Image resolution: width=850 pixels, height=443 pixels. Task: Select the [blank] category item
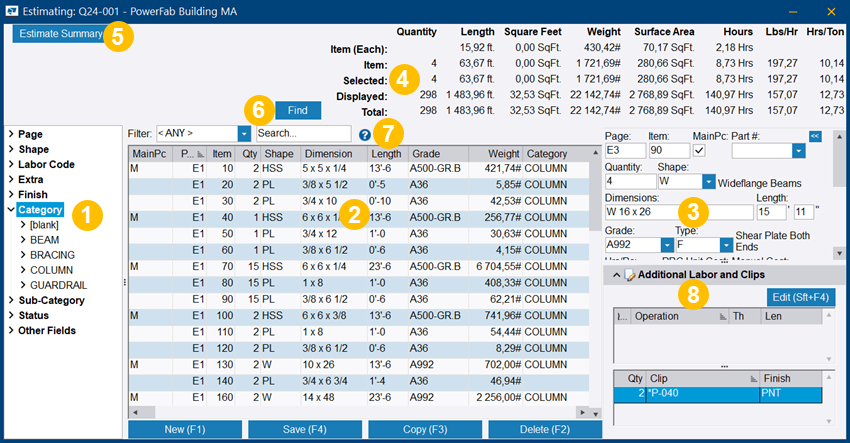point(44,224)
